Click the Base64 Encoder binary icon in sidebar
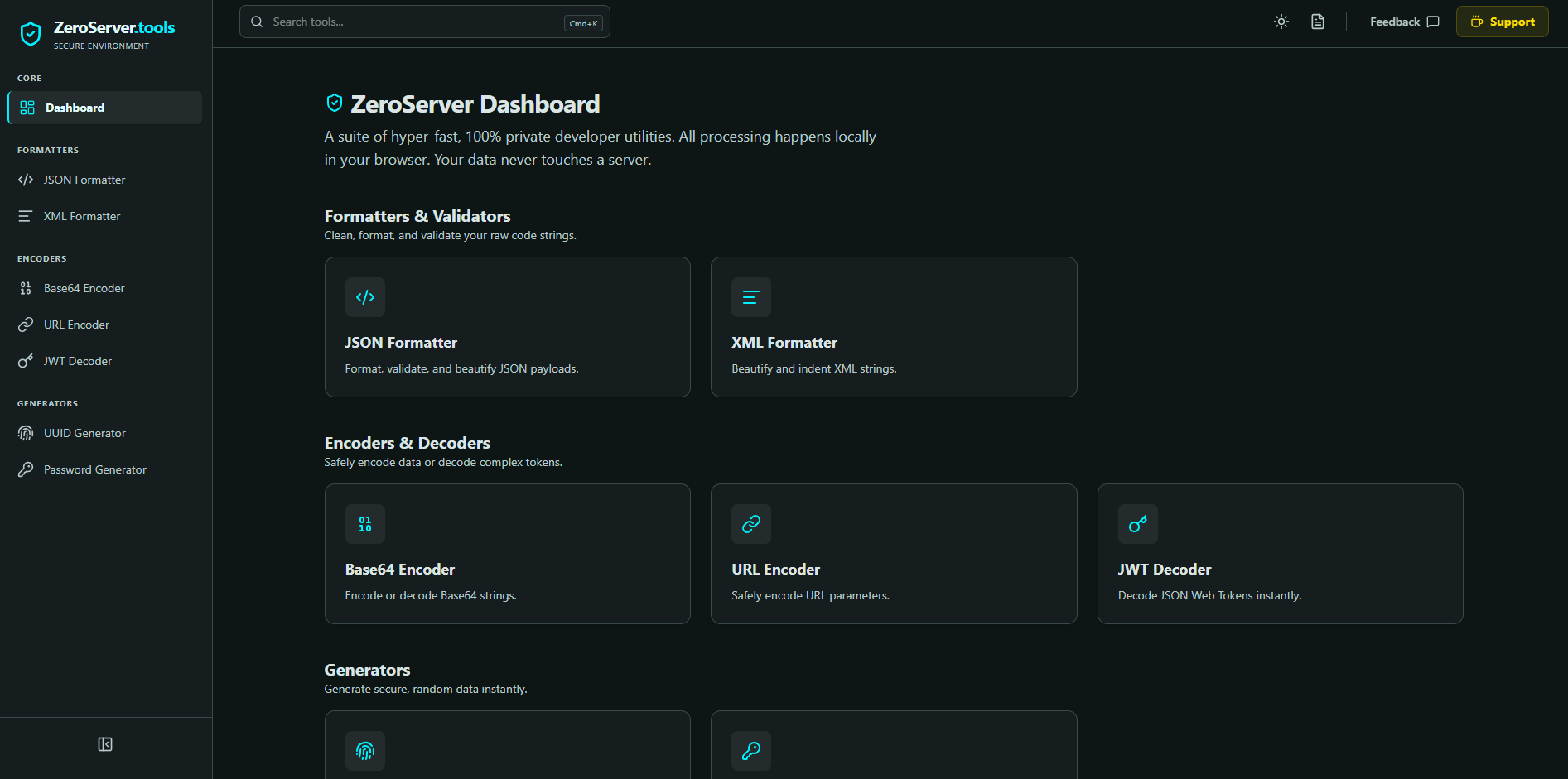This screenshot has height=779, width=1568. (26, 288)
